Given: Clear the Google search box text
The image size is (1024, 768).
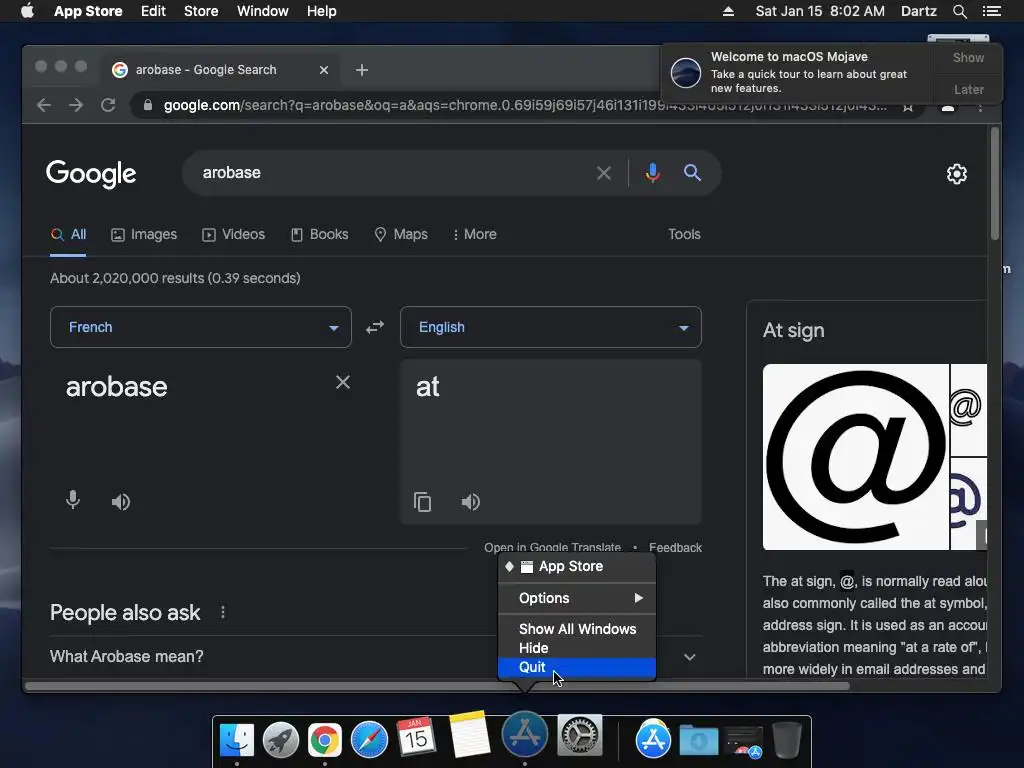Looking at the screenshot, I should (603, 173).
